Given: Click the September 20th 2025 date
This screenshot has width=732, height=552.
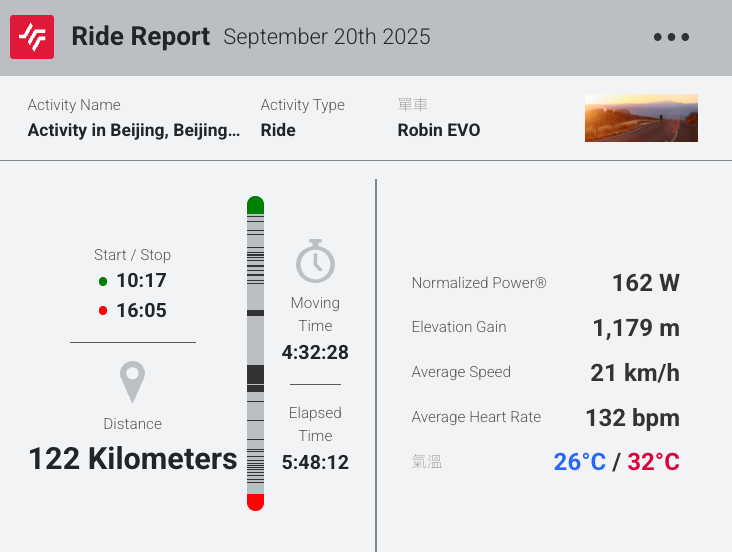Looking at the screenshot, I should 327,38.
